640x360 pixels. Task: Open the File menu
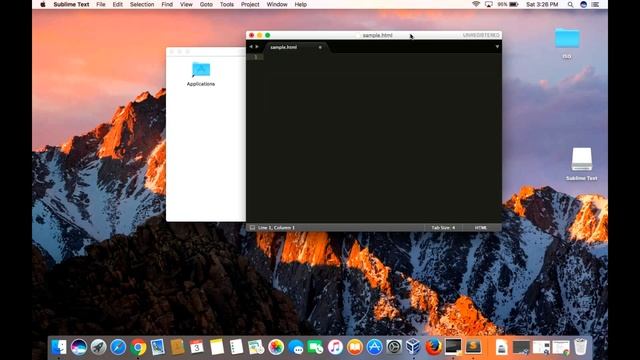(x=101, y=4)
